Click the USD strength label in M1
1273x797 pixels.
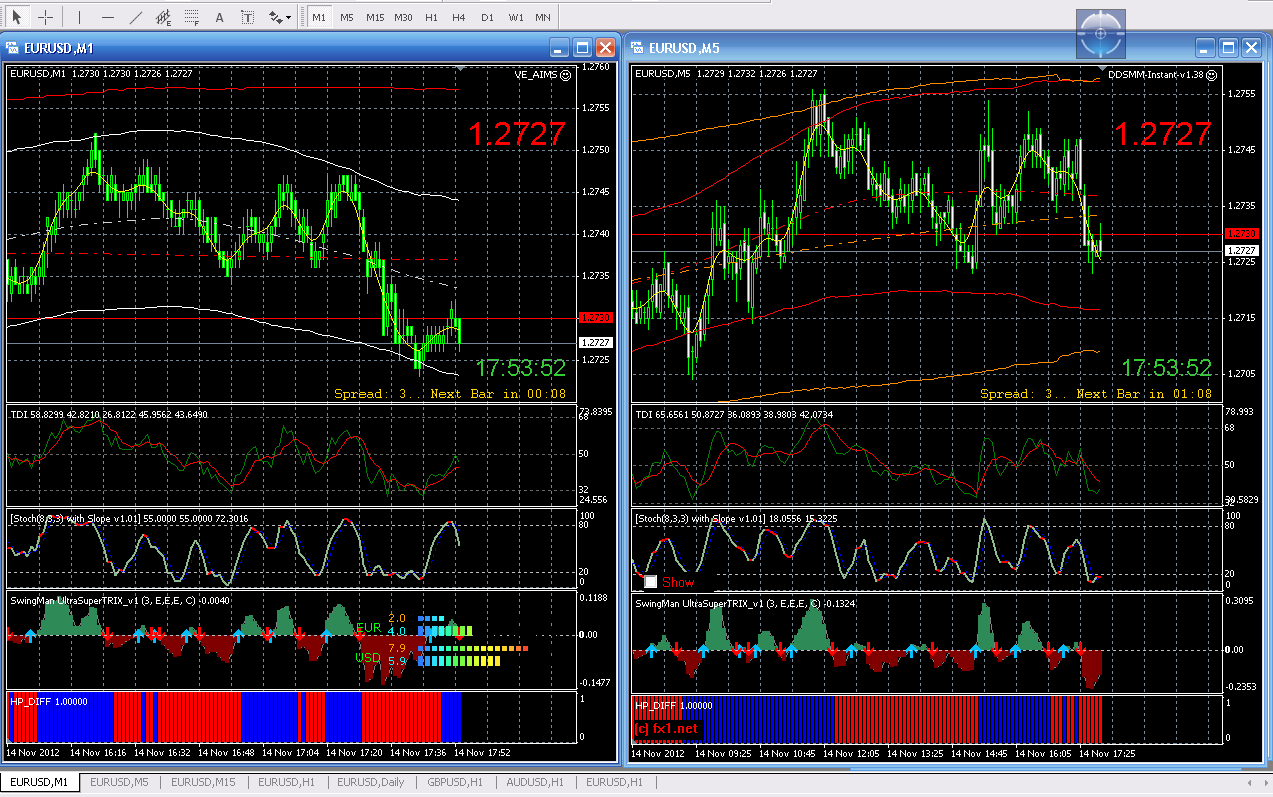pyautogui.click(x=367, y=658)
